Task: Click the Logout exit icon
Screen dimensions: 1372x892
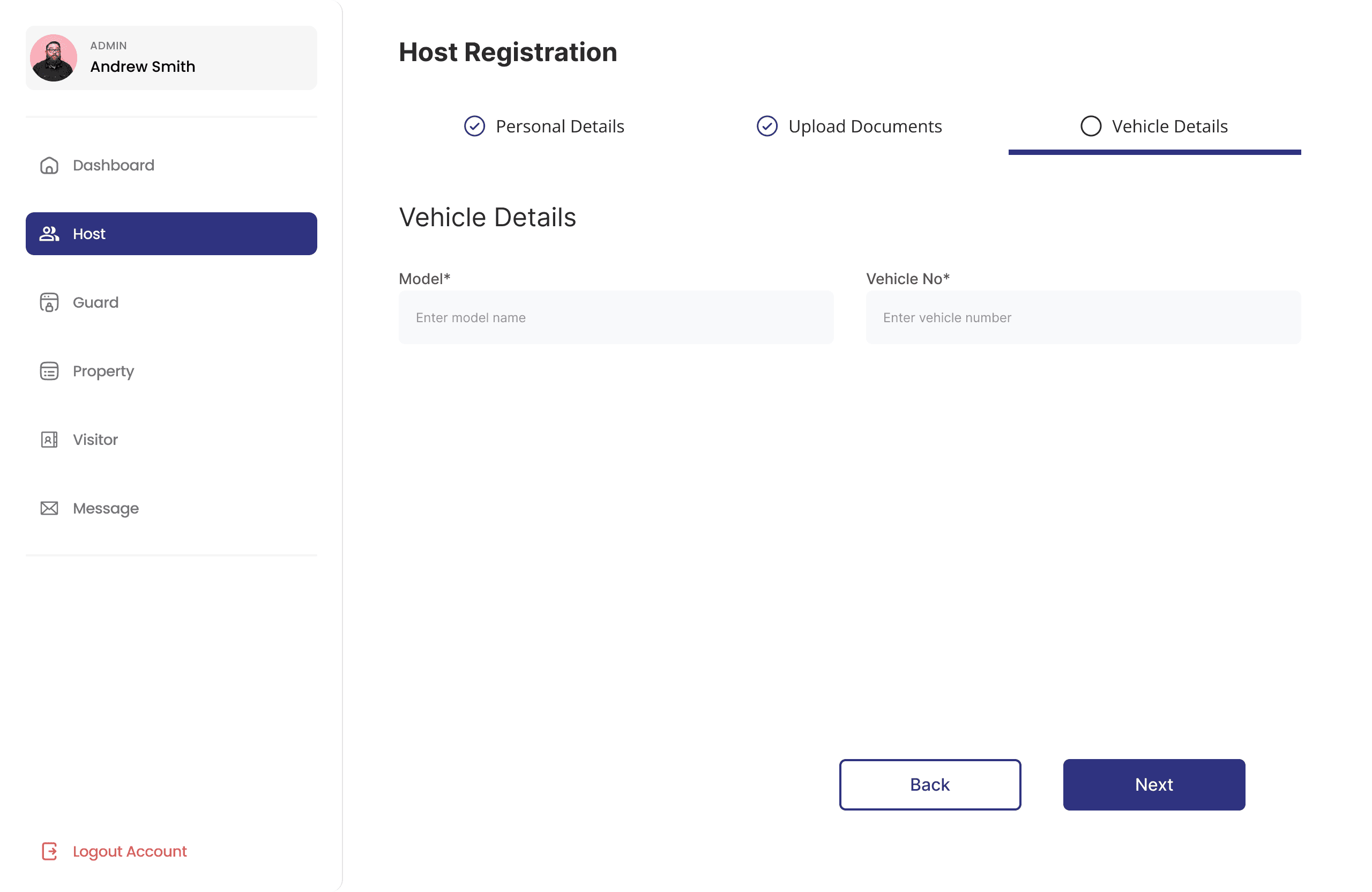Action: tap(49, 851)
